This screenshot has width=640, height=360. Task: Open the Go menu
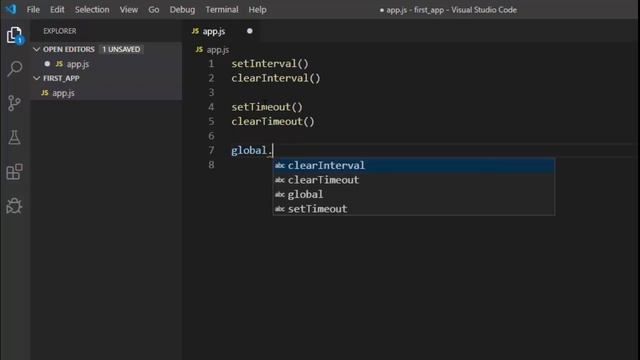(x=153, y=9)
